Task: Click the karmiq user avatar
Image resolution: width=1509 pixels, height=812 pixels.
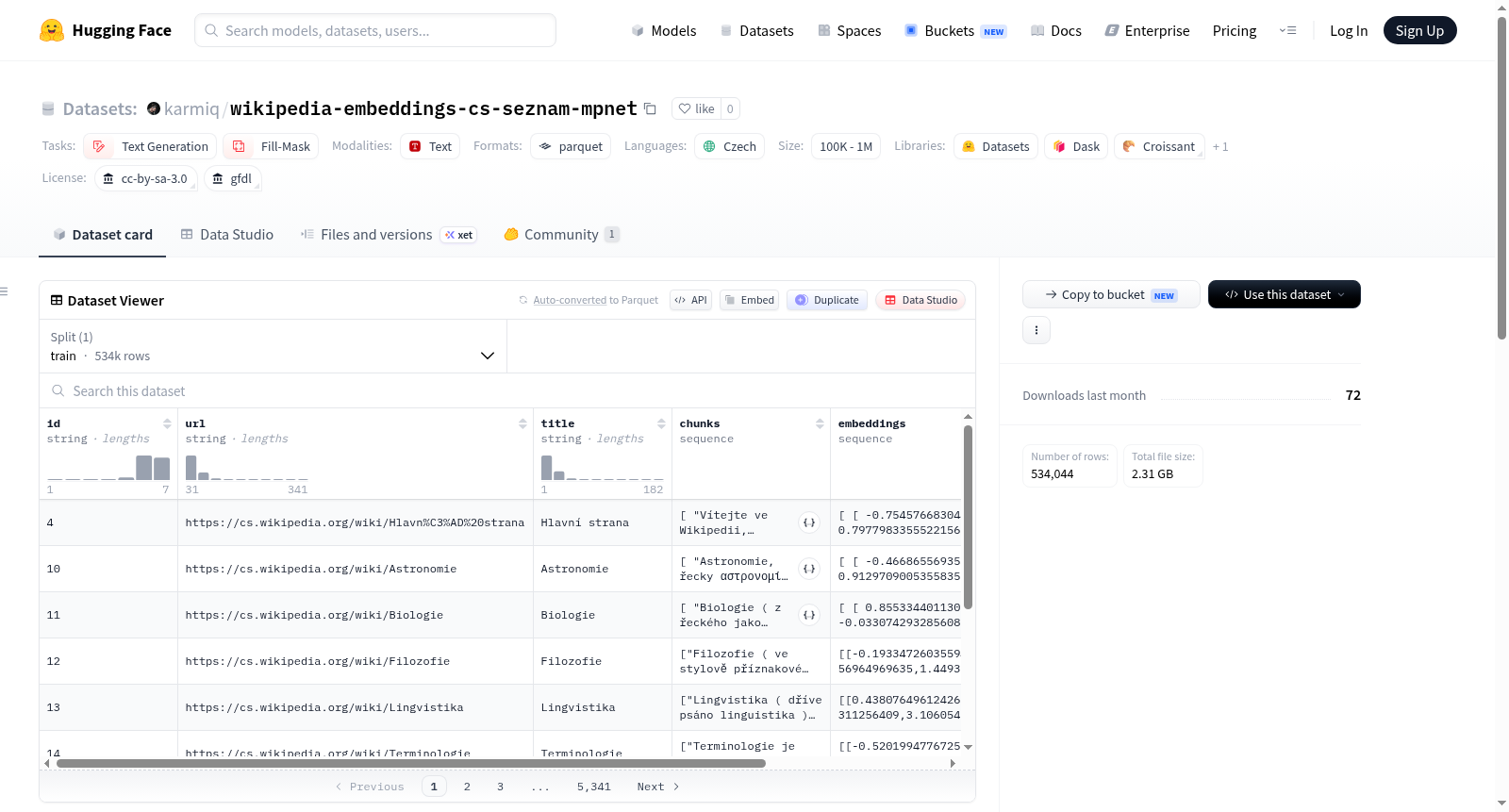Action: pos(154,108)
